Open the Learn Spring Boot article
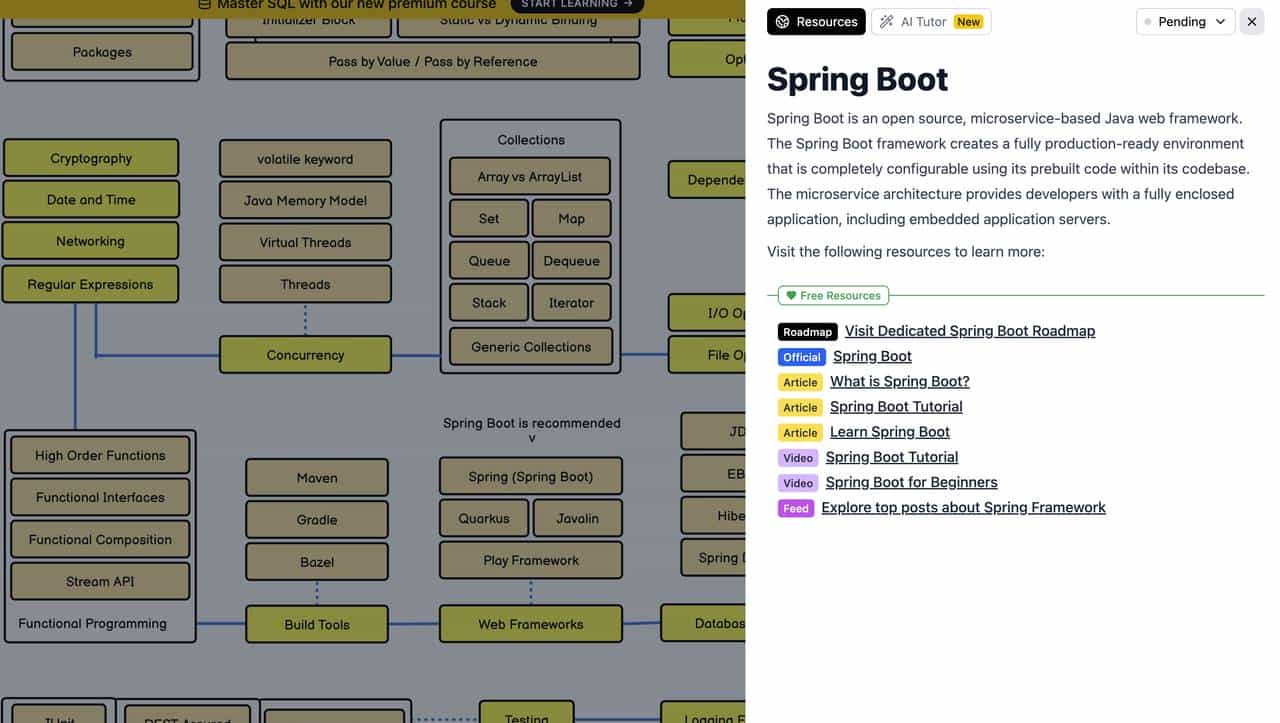This screenshot has height=723, width=1280. (889, 432)
